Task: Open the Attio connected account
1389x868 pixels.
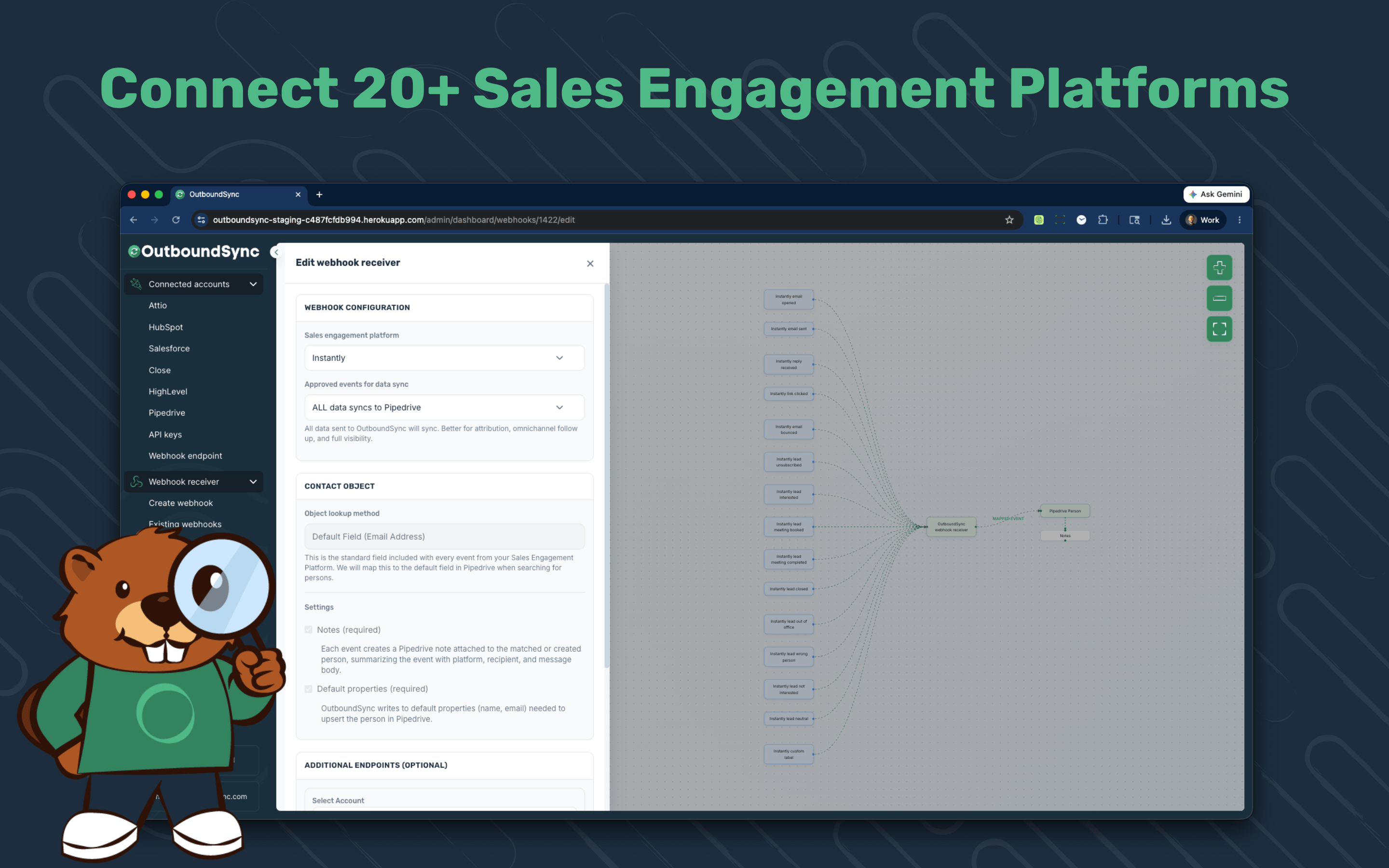Action: [158, 305]
